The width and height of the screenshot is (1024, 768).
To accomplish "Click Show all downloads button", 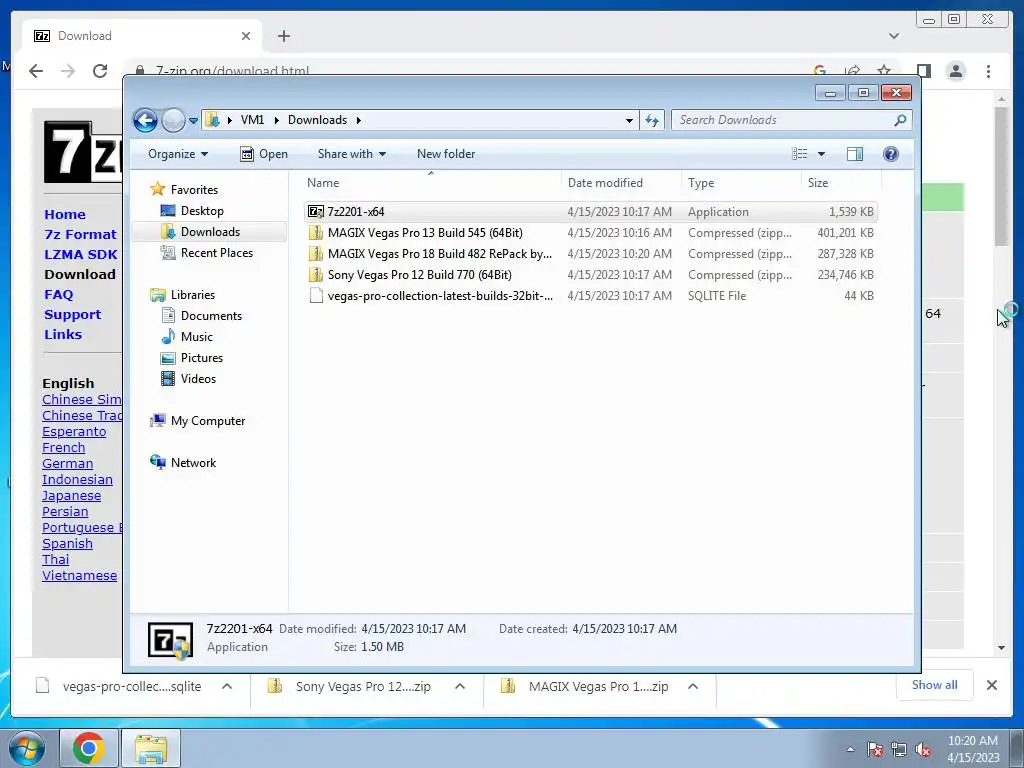I will 935,685.
